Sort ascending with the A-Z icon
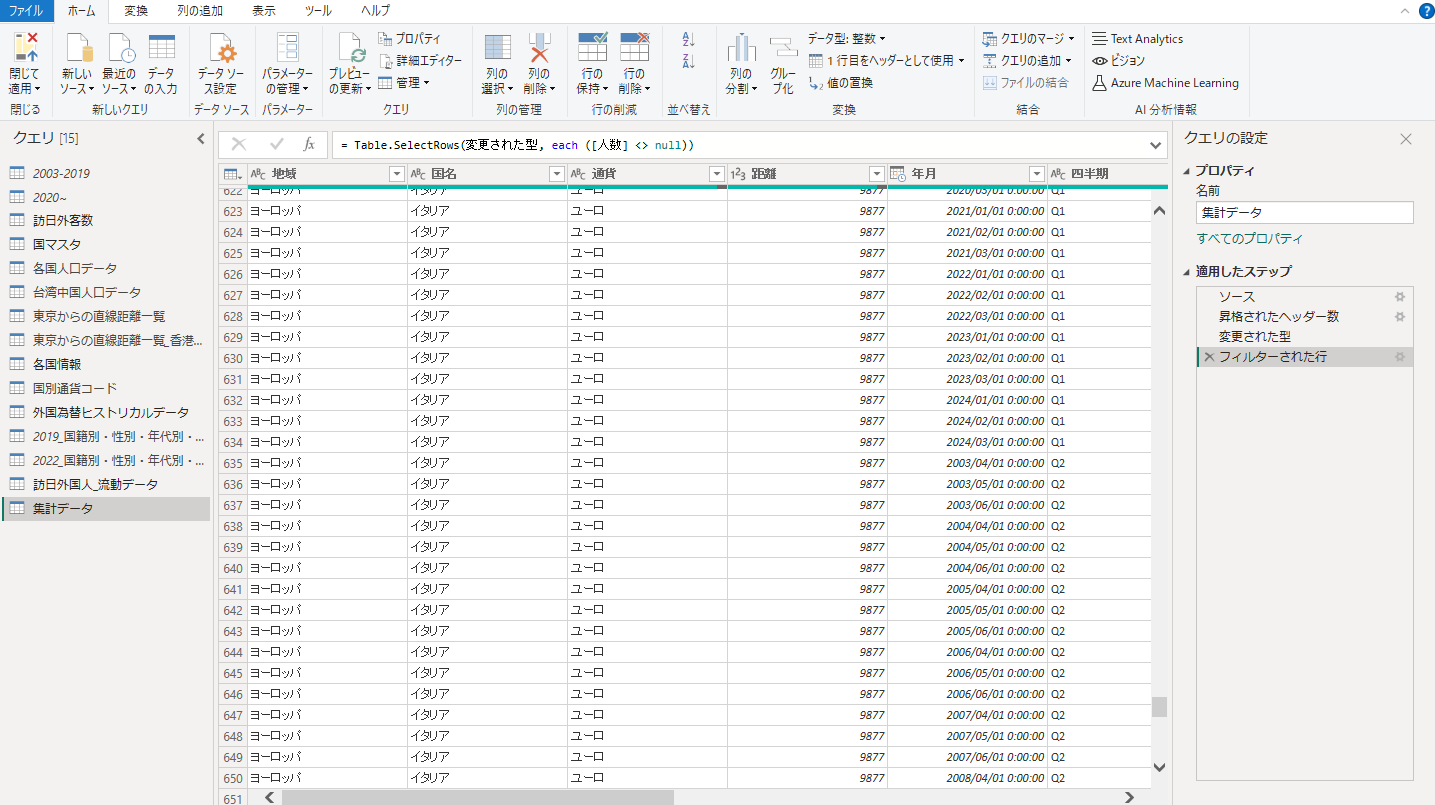1435x805 pixels. [x=688, y=39]
